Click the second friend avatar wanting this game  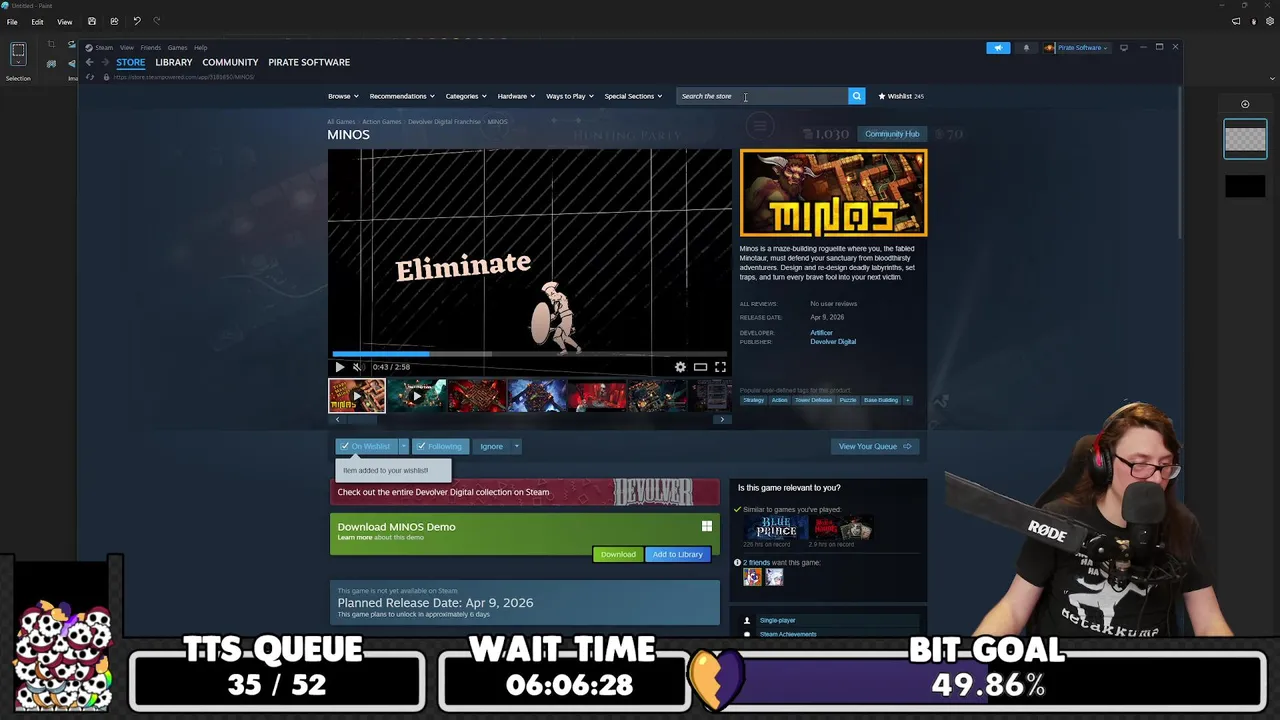(774, 577)
